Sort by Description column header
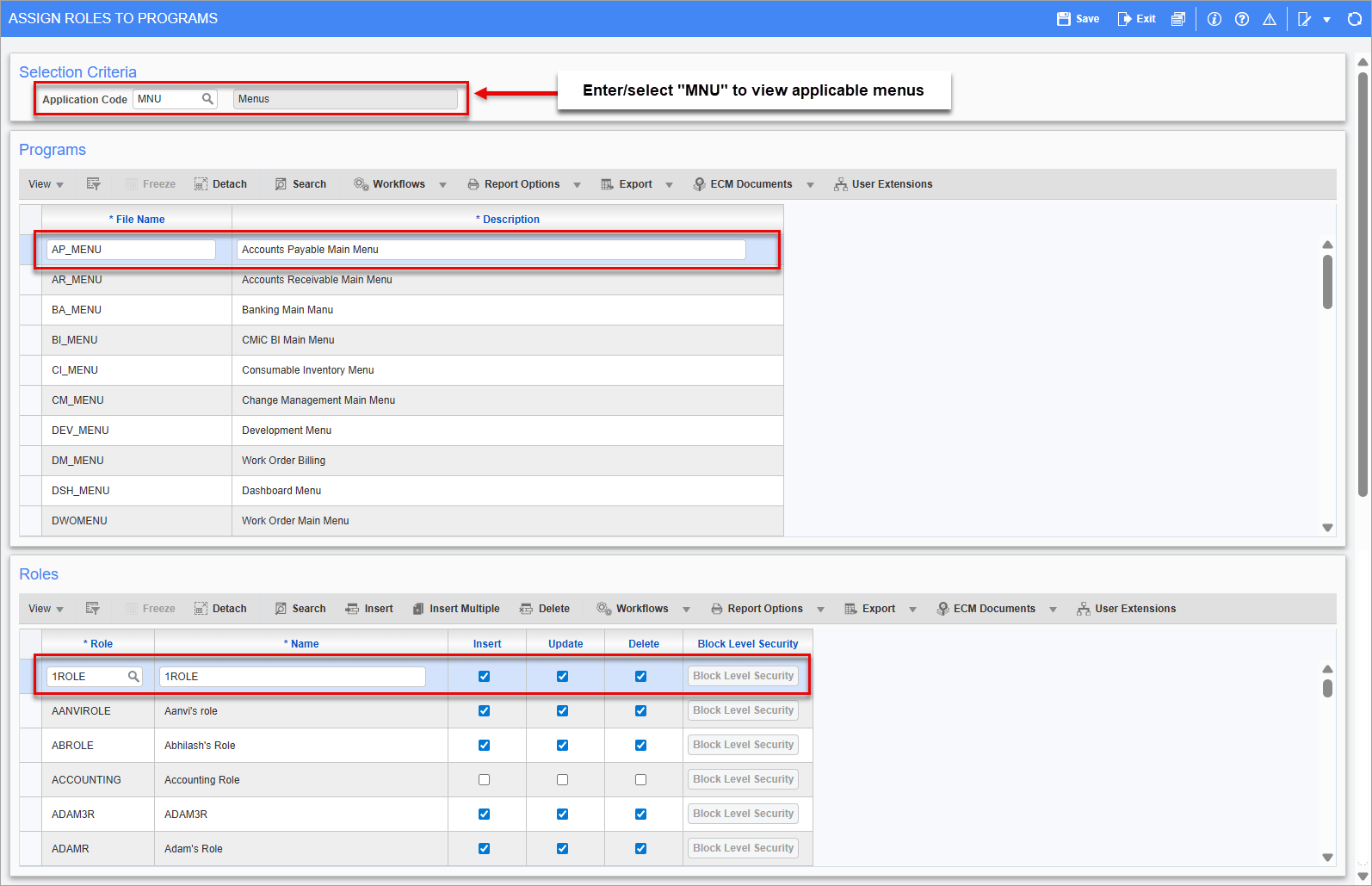Screen dimensions: 1372x886 pos(508,220)
